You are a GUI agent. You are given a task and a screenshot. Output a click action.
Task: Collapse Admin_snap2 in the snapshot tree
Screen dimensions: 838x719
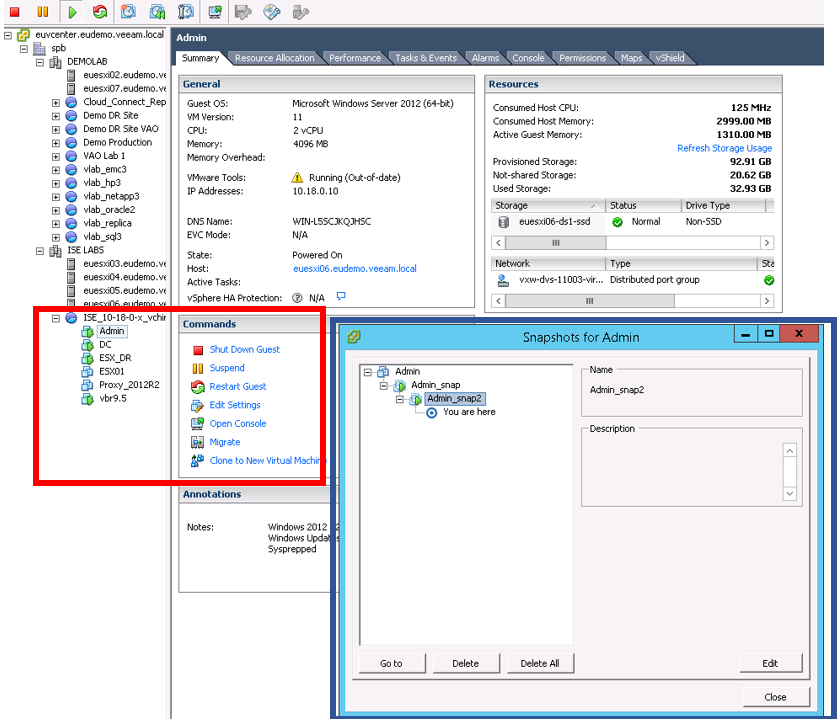[x=399, y=399]
